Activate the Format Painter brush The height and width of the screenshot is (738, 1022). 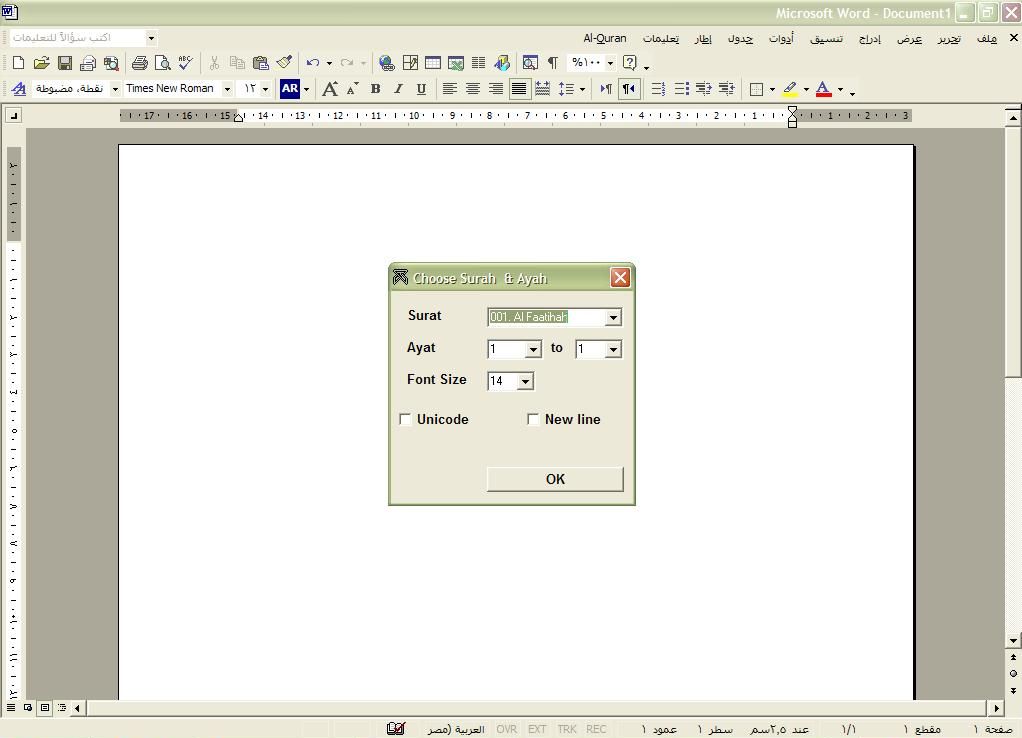(x=284, y=63)
